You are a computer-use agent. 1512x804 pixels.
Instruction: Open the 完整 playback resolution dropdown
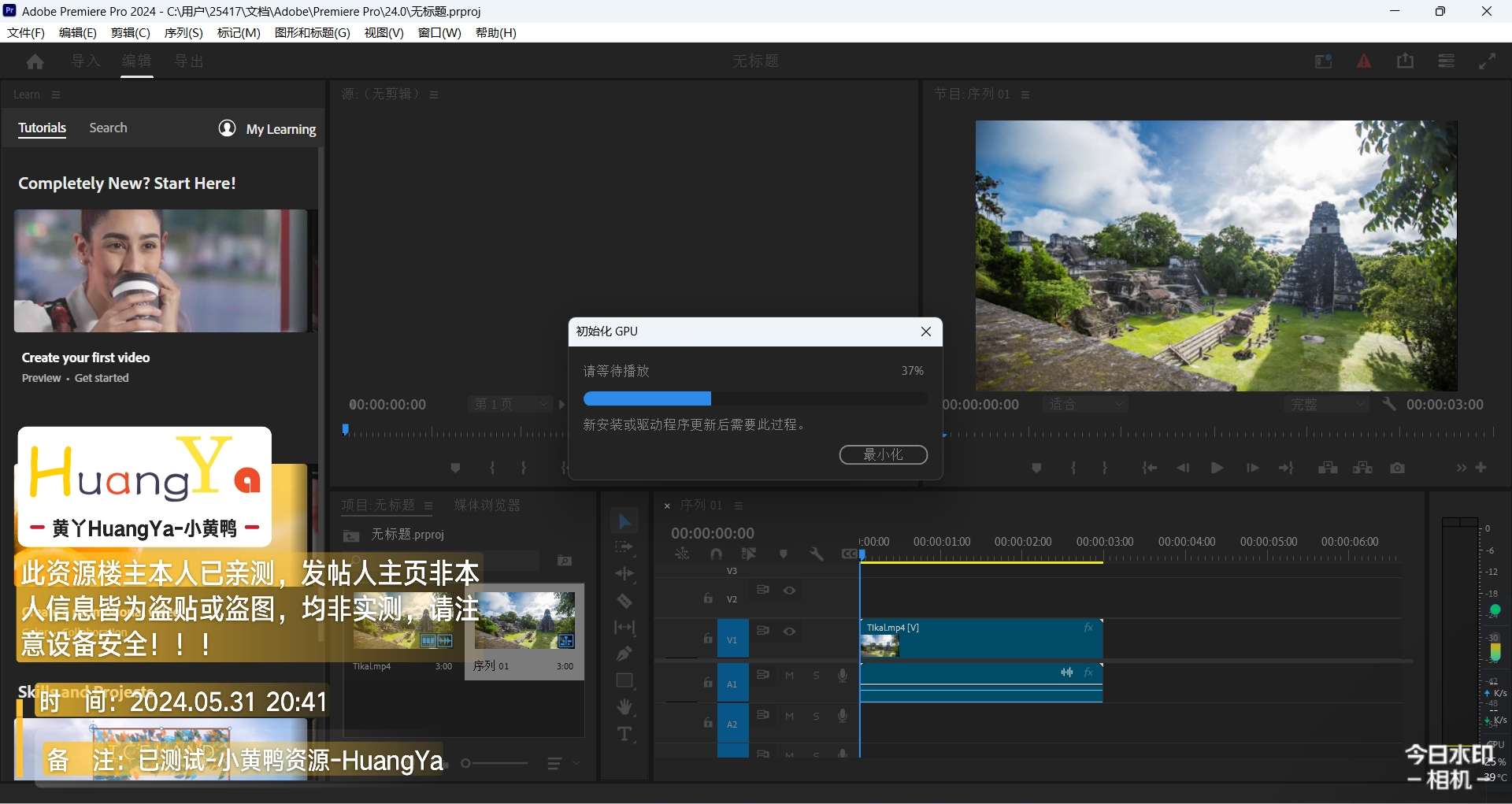pos(1328,405)
